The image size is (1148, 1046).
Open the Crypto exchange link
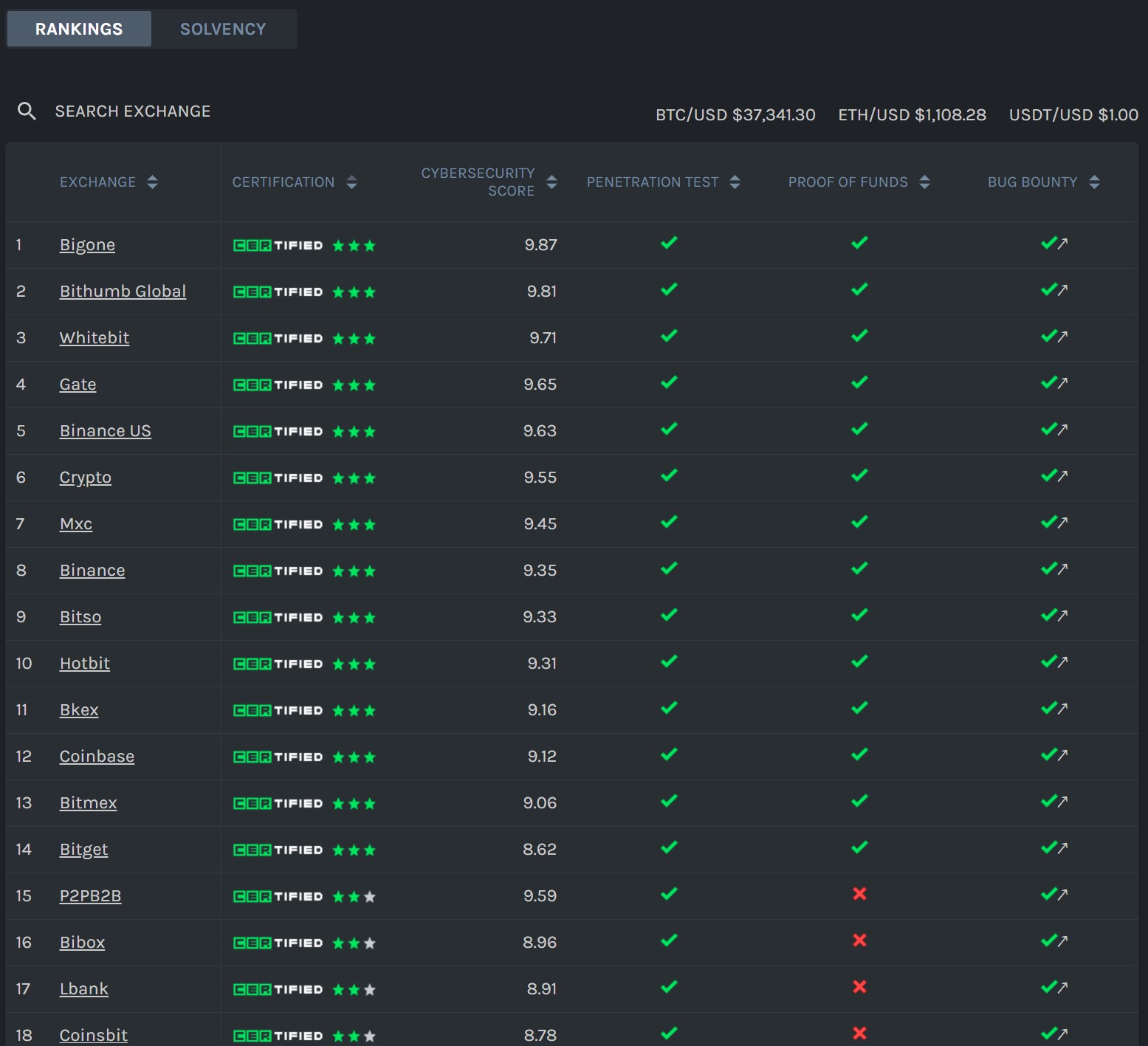(85, 478)
